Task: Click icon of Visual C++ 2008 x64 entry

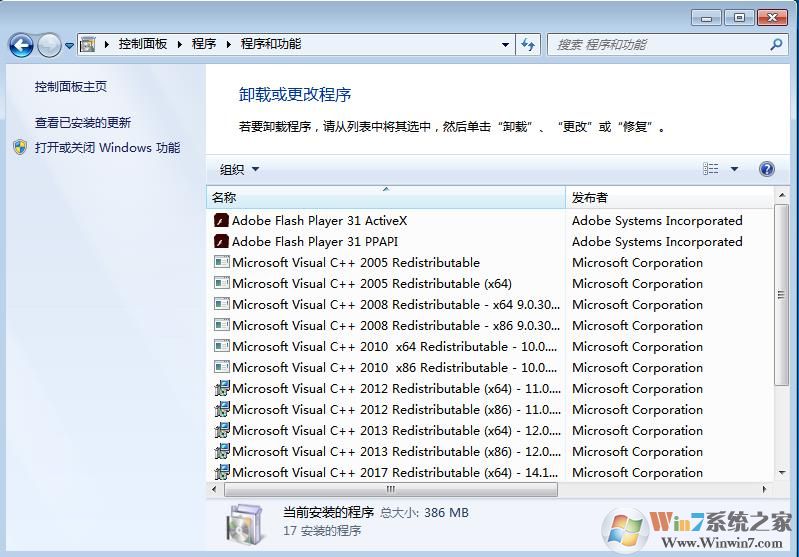Action: pos(222,304)
